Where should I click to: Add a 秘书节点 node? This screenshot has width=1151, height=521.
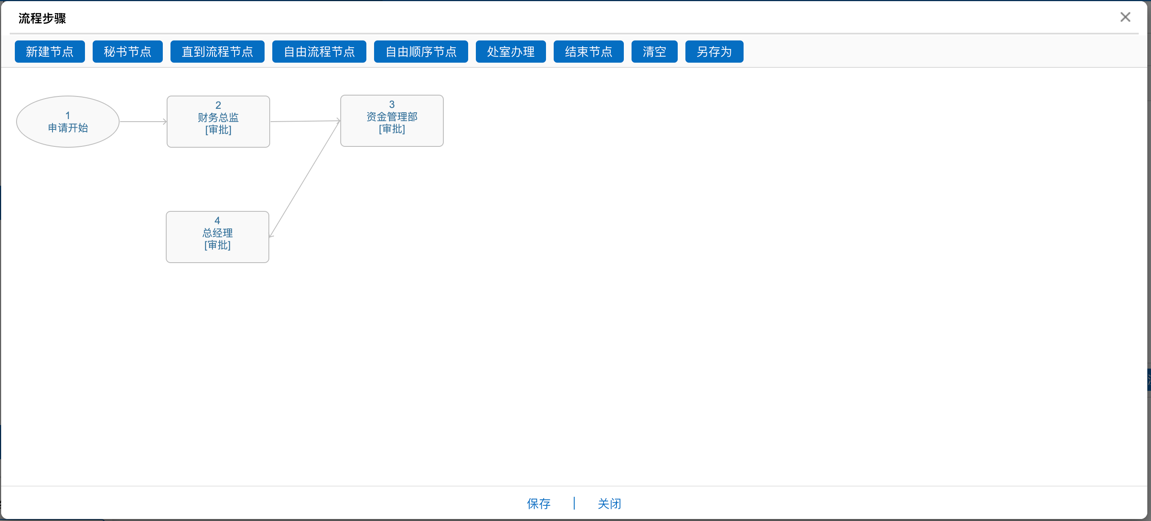127,52
